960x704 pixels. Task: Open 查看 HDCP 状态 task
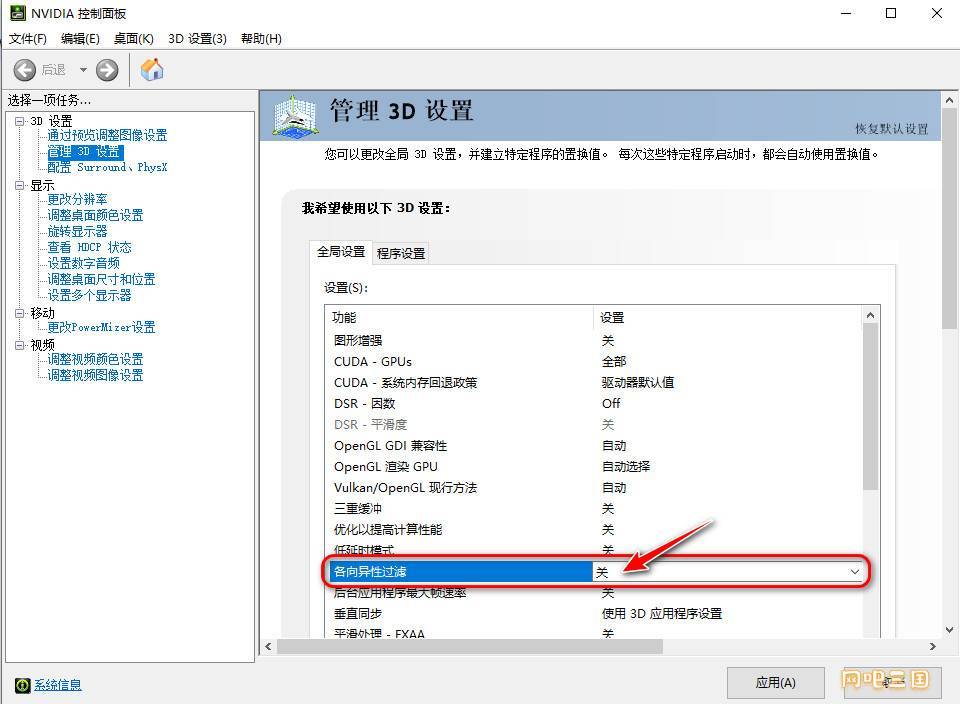pos(89,247)
